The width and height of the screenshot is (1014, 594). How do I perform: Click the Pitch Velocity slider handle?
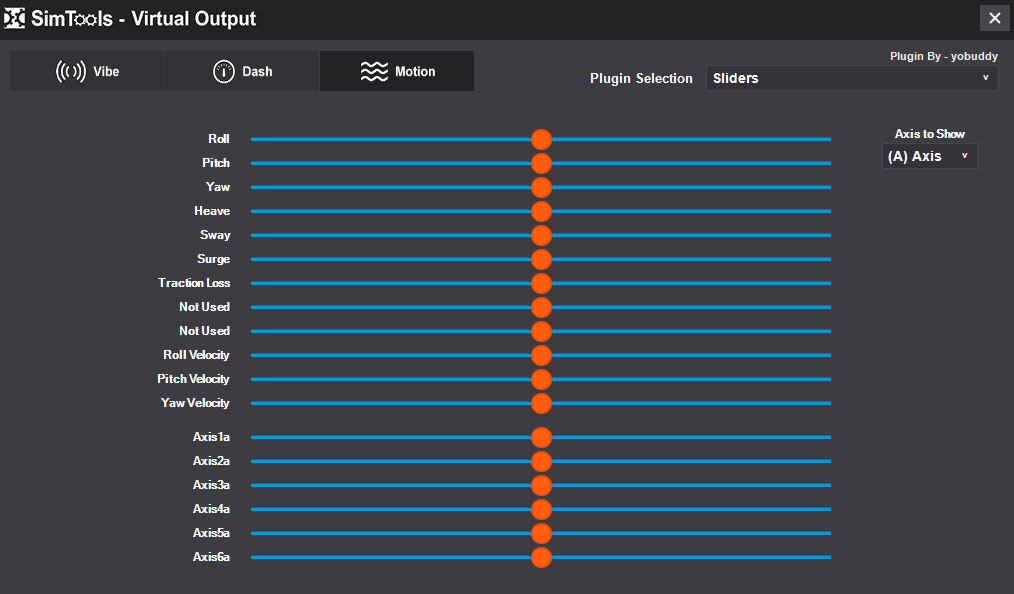[541, 379]
